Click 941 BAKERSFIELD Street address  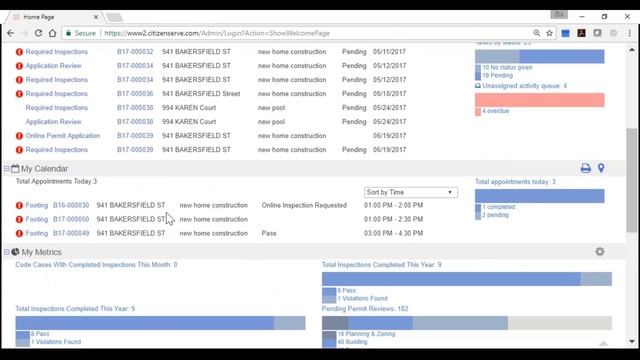pos(201,94)
